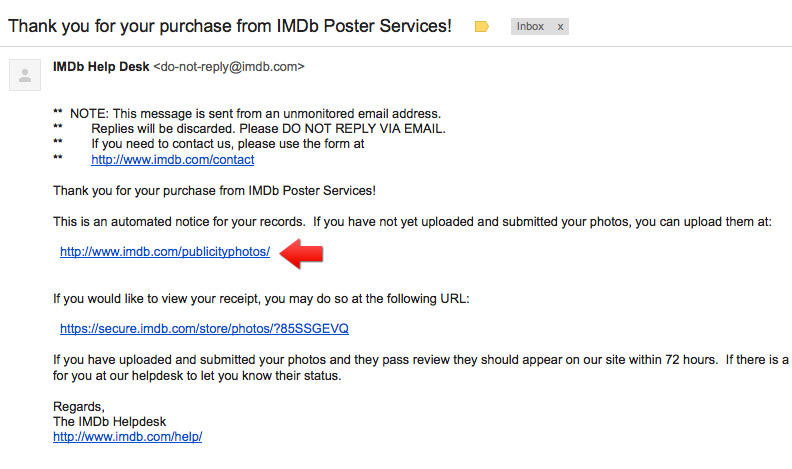Click the red arrow graphic
Viewport: 792px width, 469px height.
click(302, 253)
